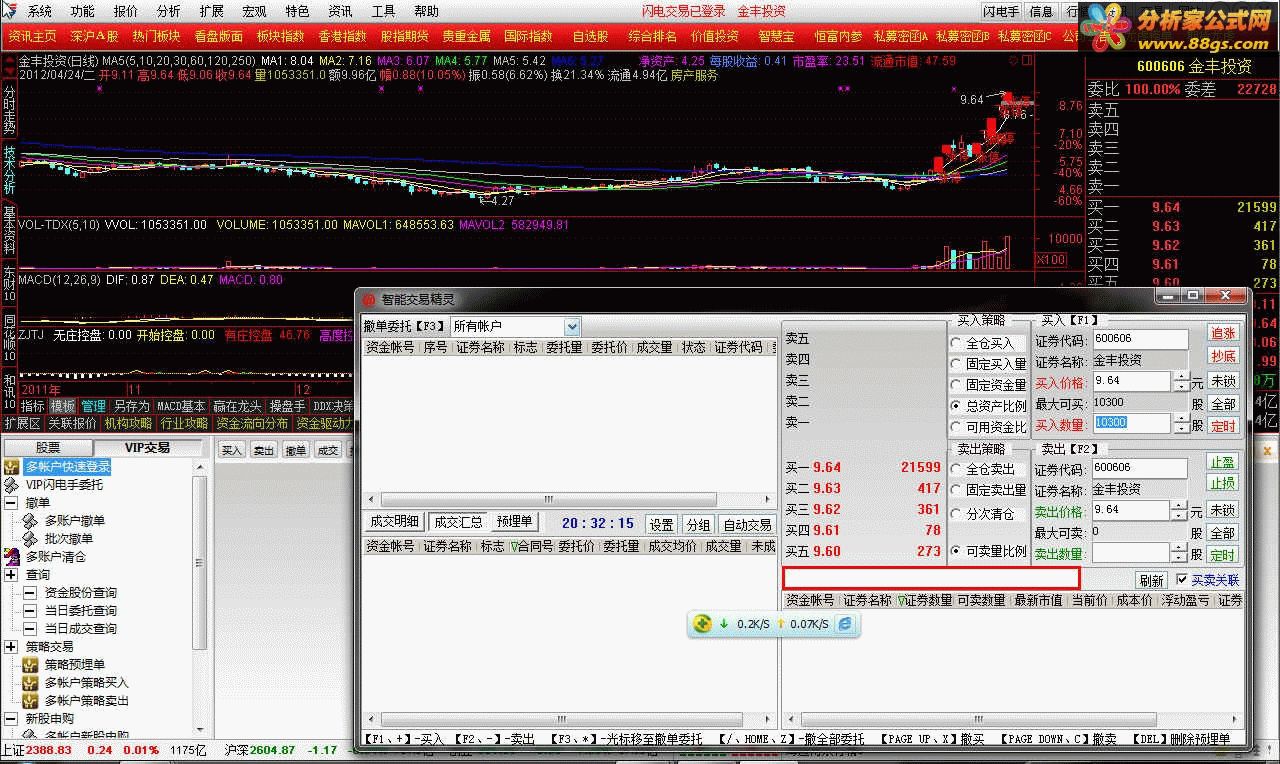Viewport: 1280px width, 764px height.
Task: Click the left tree panel vertical scrollbar
Action: click(x=201, y=600)
